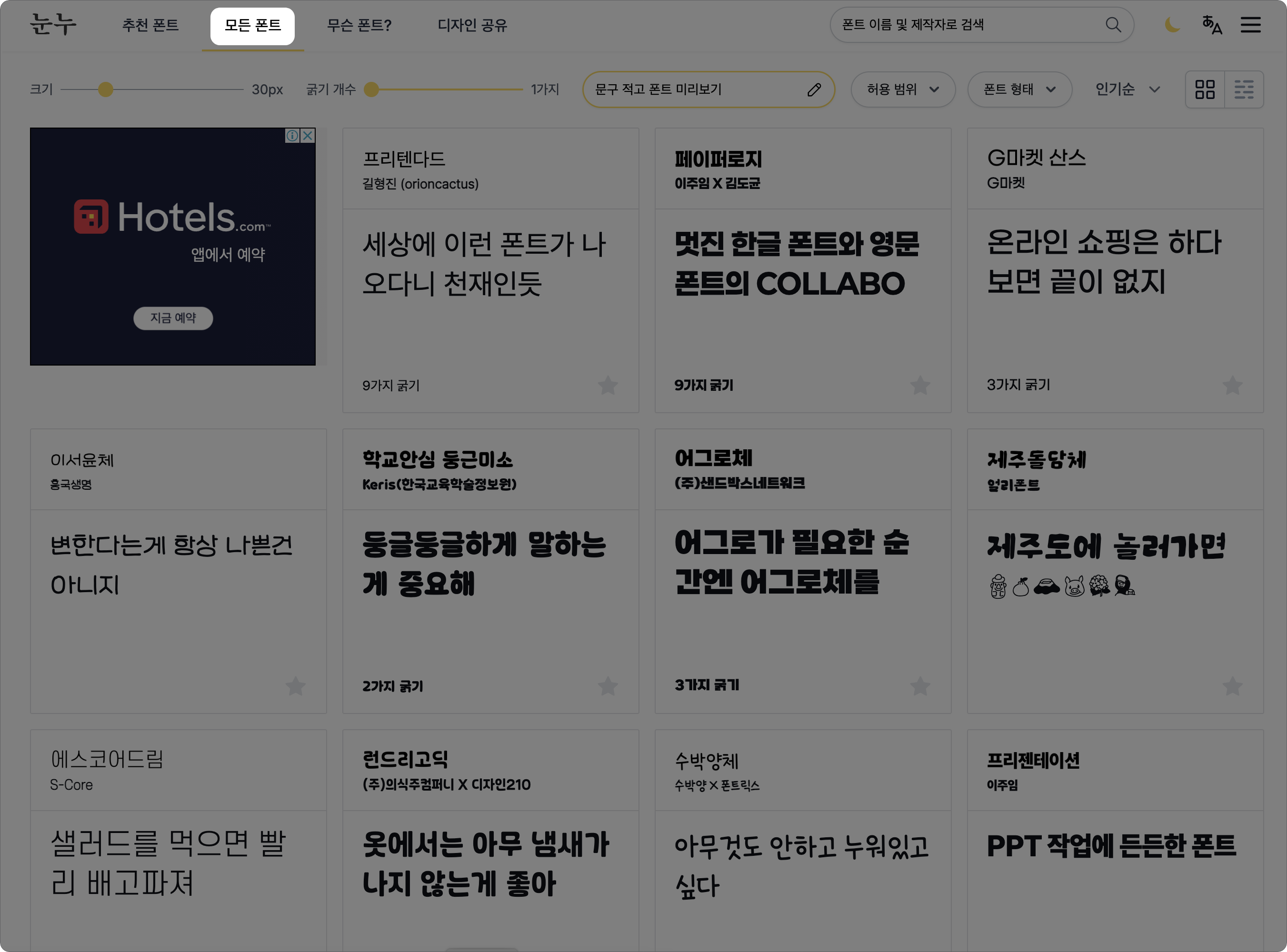
Task: Close the Hotels.com ad
Action: point(308,136)
